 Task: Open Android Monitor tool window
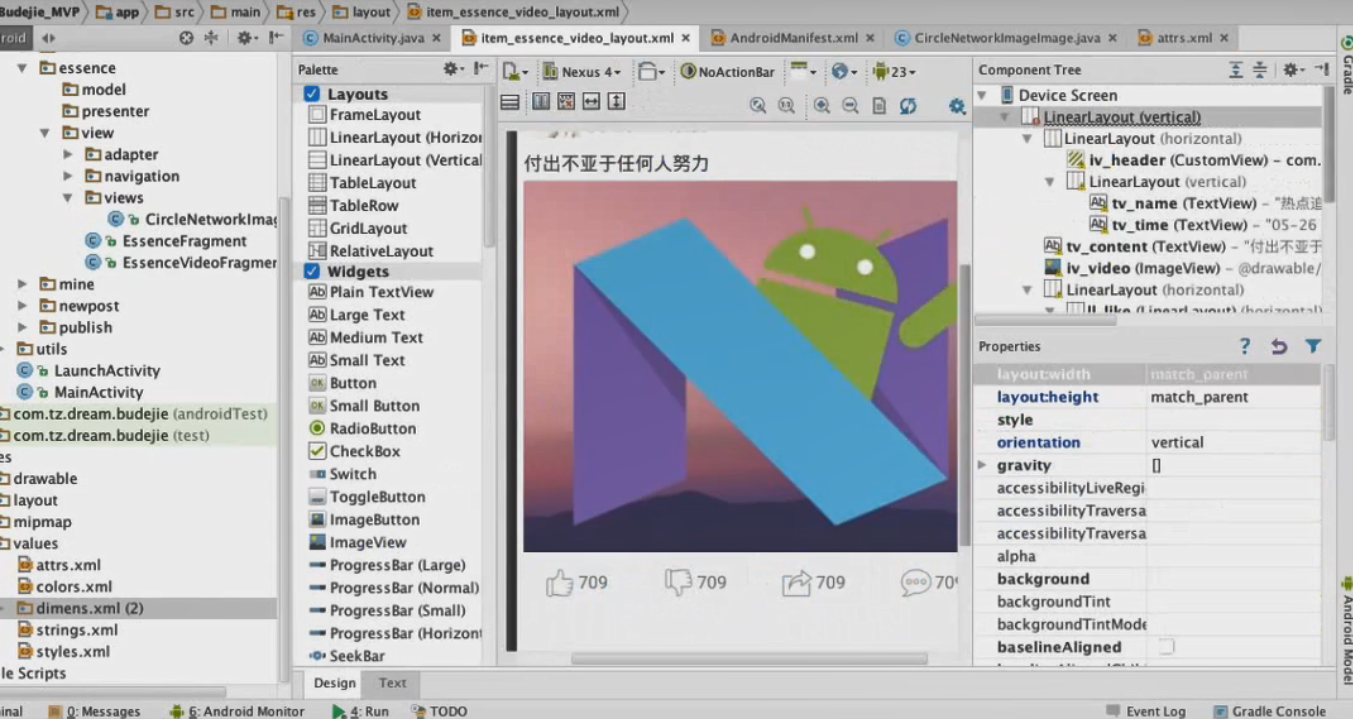pos(237,711)
